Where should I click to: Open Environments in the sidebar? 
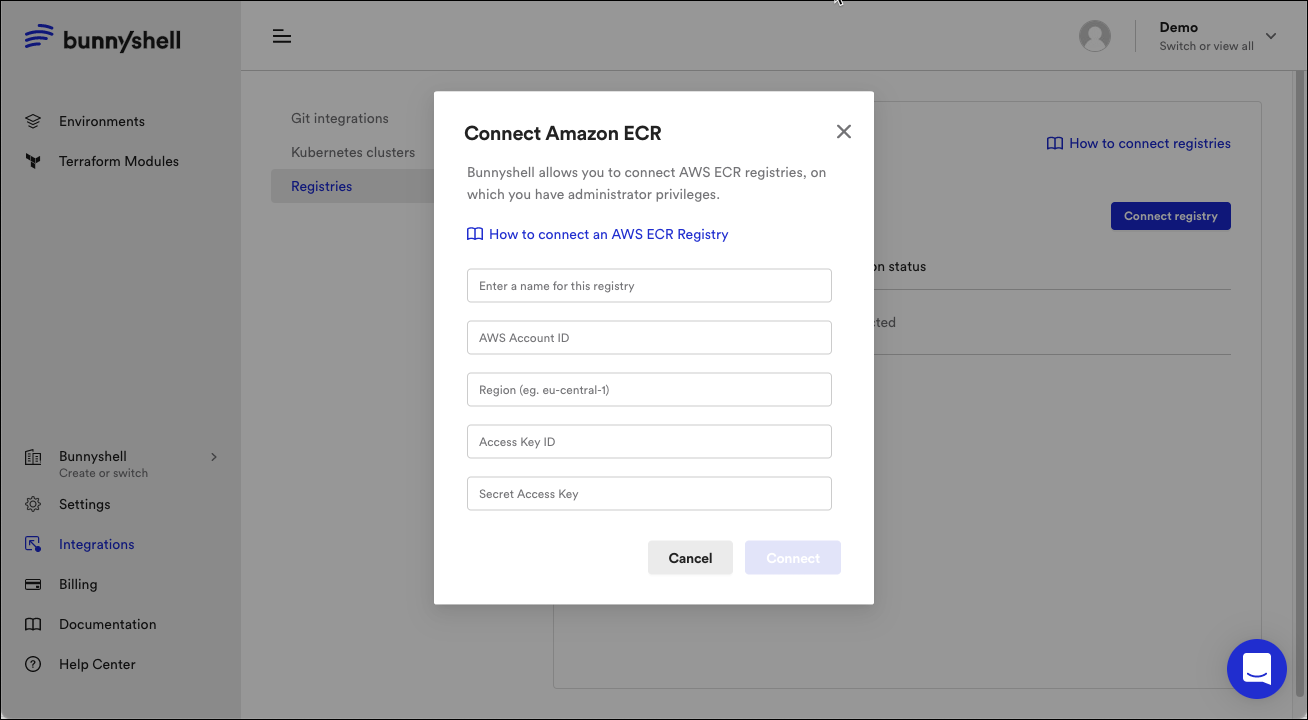[102, 121]
